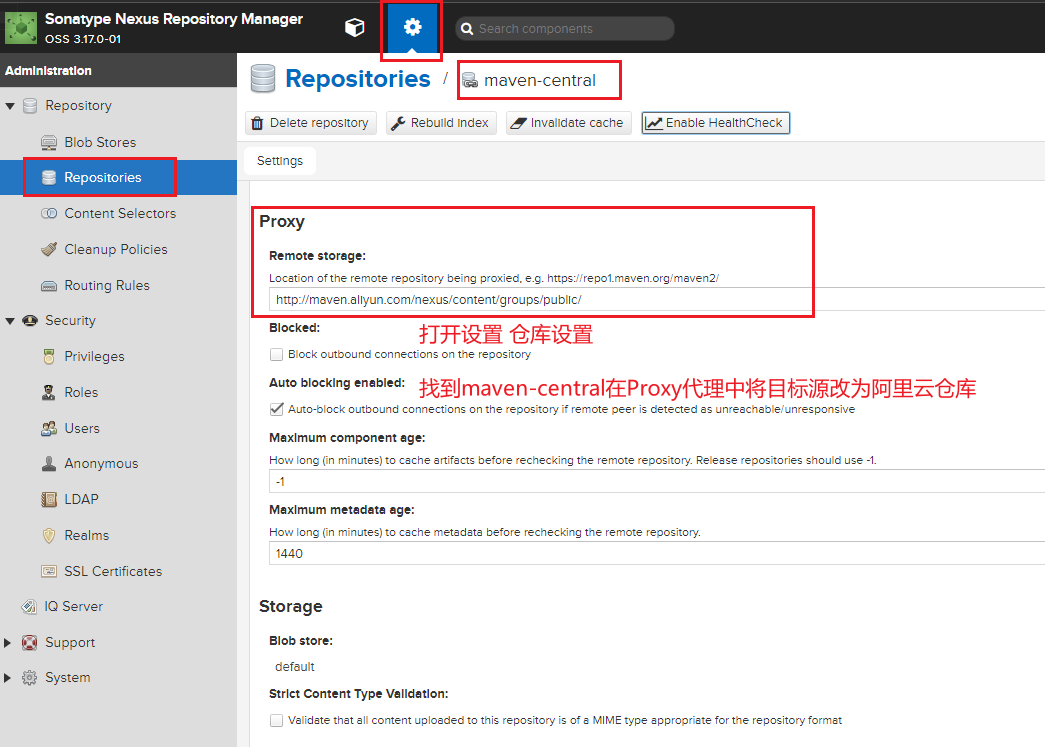Open Privileges in sidebar
Image resolution: width=1045 pixels, height=747 pixels.
[119, 357]
